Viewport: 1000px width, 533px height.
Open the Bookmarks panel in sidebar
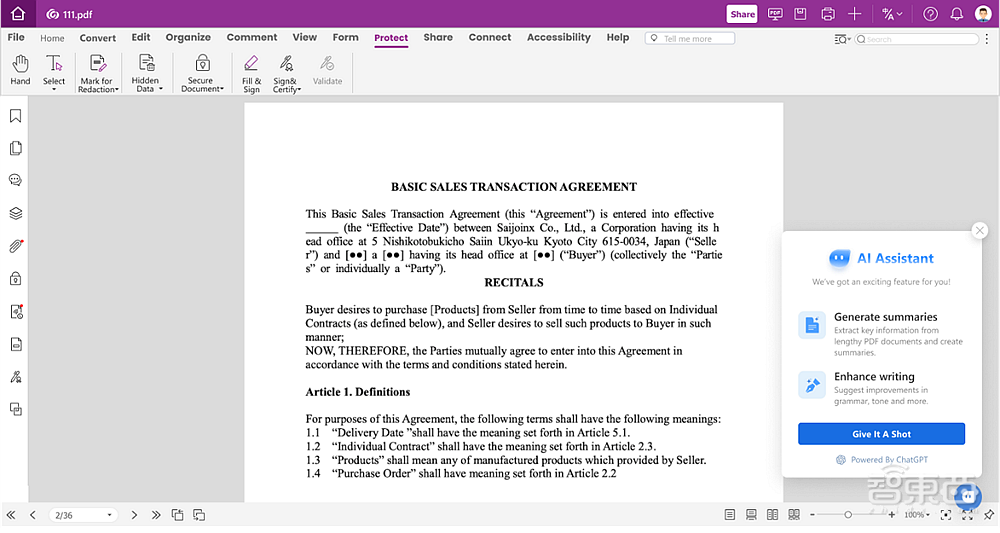point(16,116)
